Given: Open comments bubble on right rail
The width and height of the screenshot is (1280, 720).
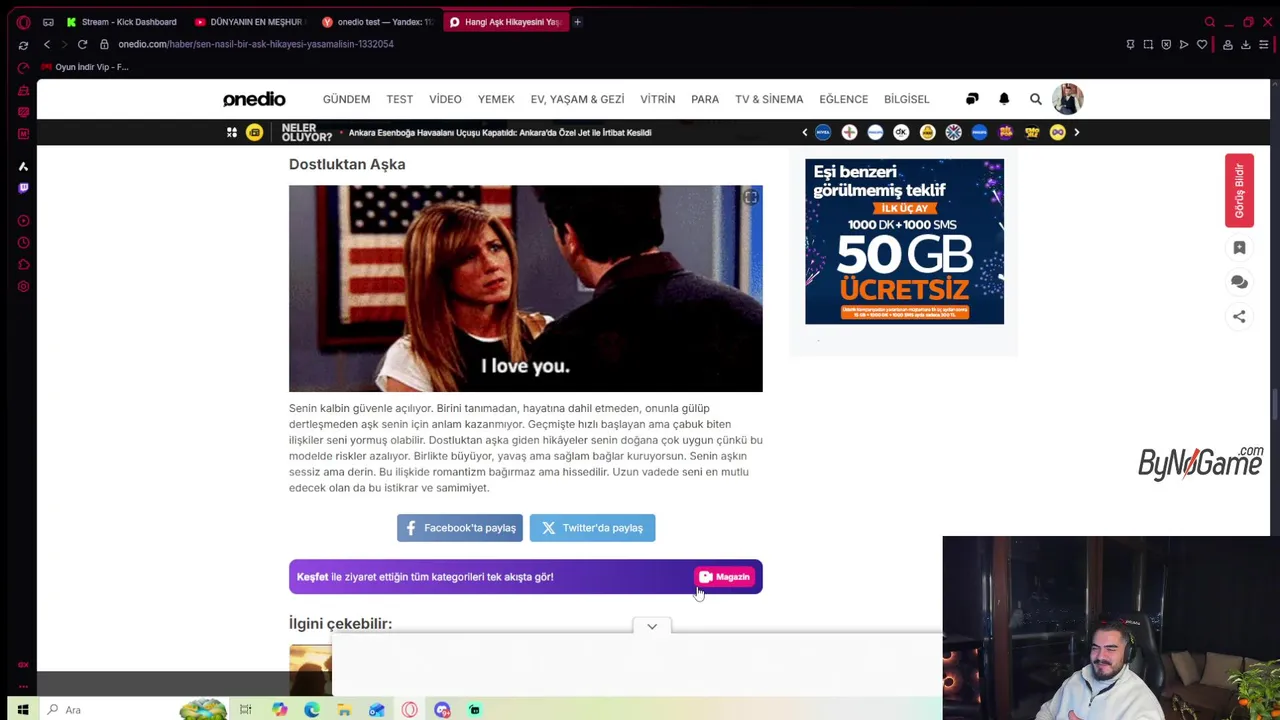Looking at the screenshot, I should point(1239,282).
